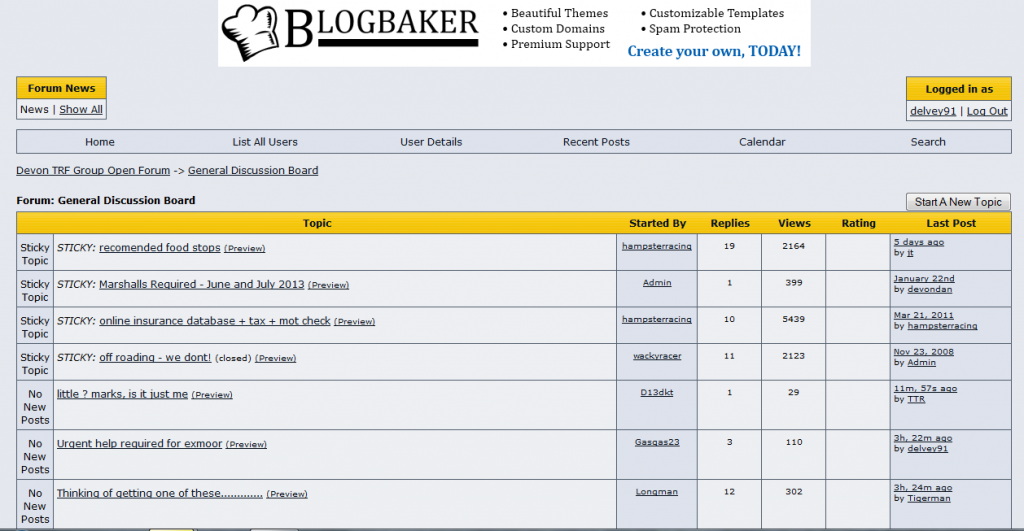Open the 'recomended food stops' sticky topic
This screenshot has height=531, width=1024.
click(159, 248)
